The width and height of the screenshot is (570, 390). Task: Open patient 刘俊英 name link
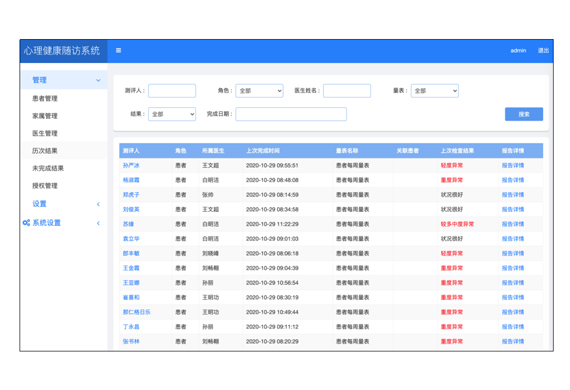point(131,209)
